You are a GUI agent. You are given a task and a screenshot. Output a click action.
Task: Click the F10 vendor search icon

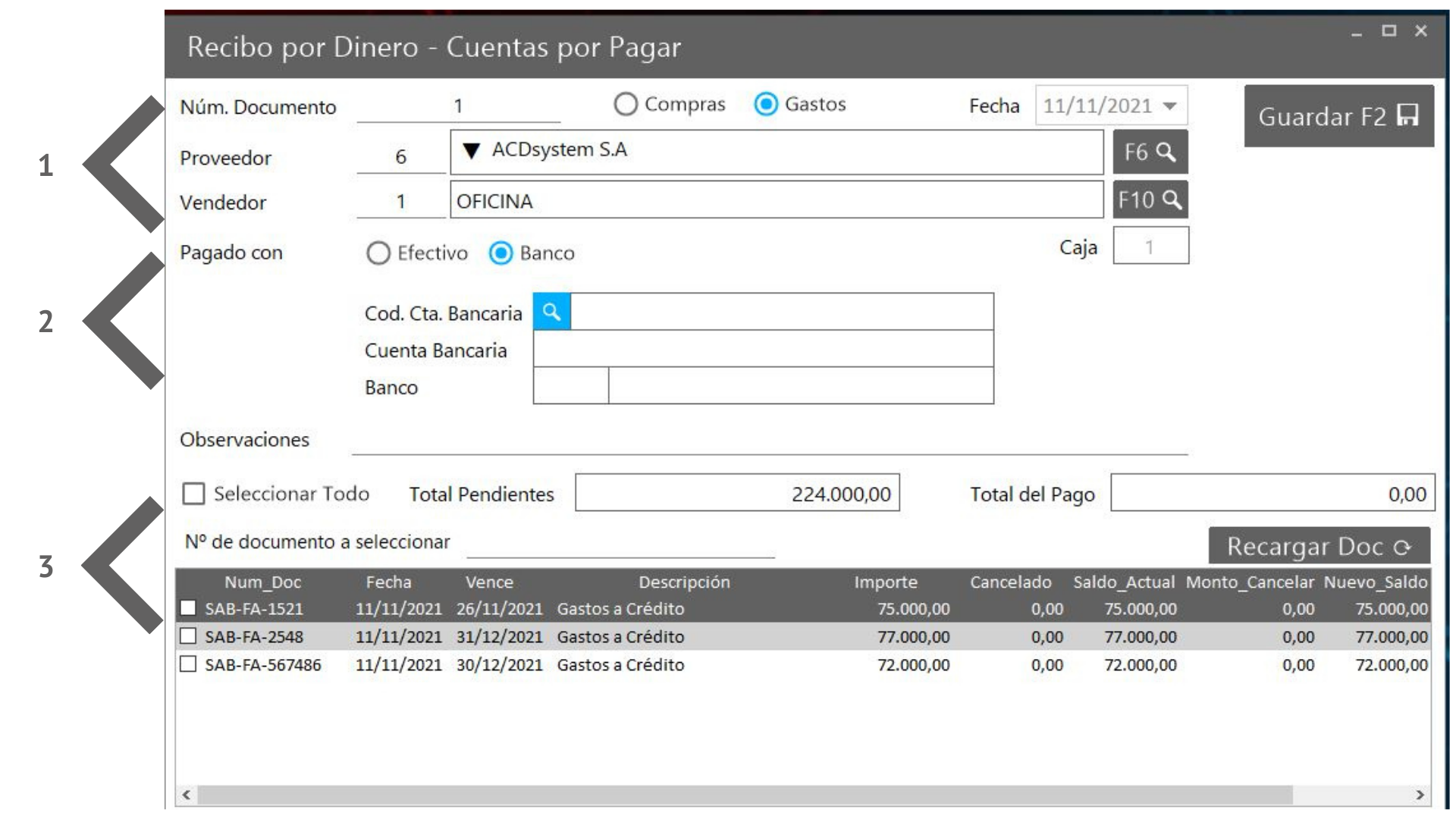point(1150,200)
